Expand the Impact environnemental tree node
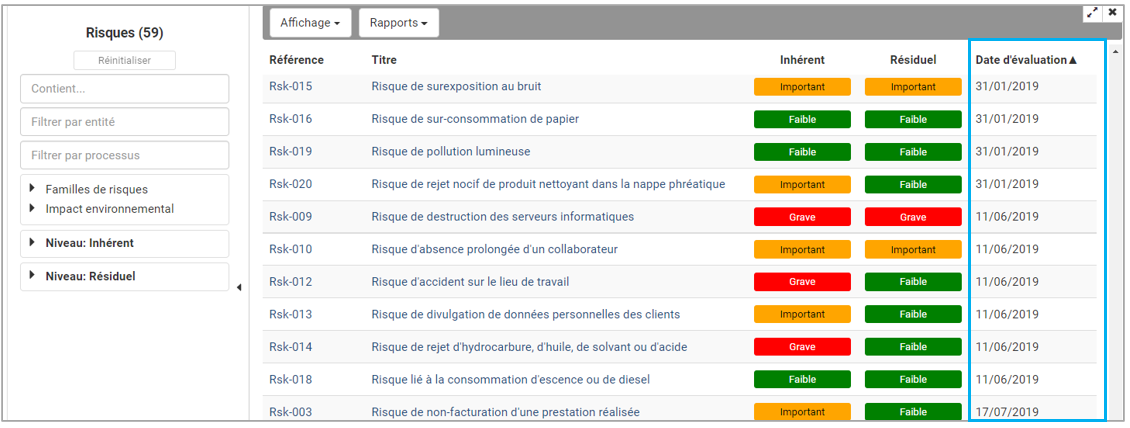Screen dimensions: 1130x428 point(32,209)
